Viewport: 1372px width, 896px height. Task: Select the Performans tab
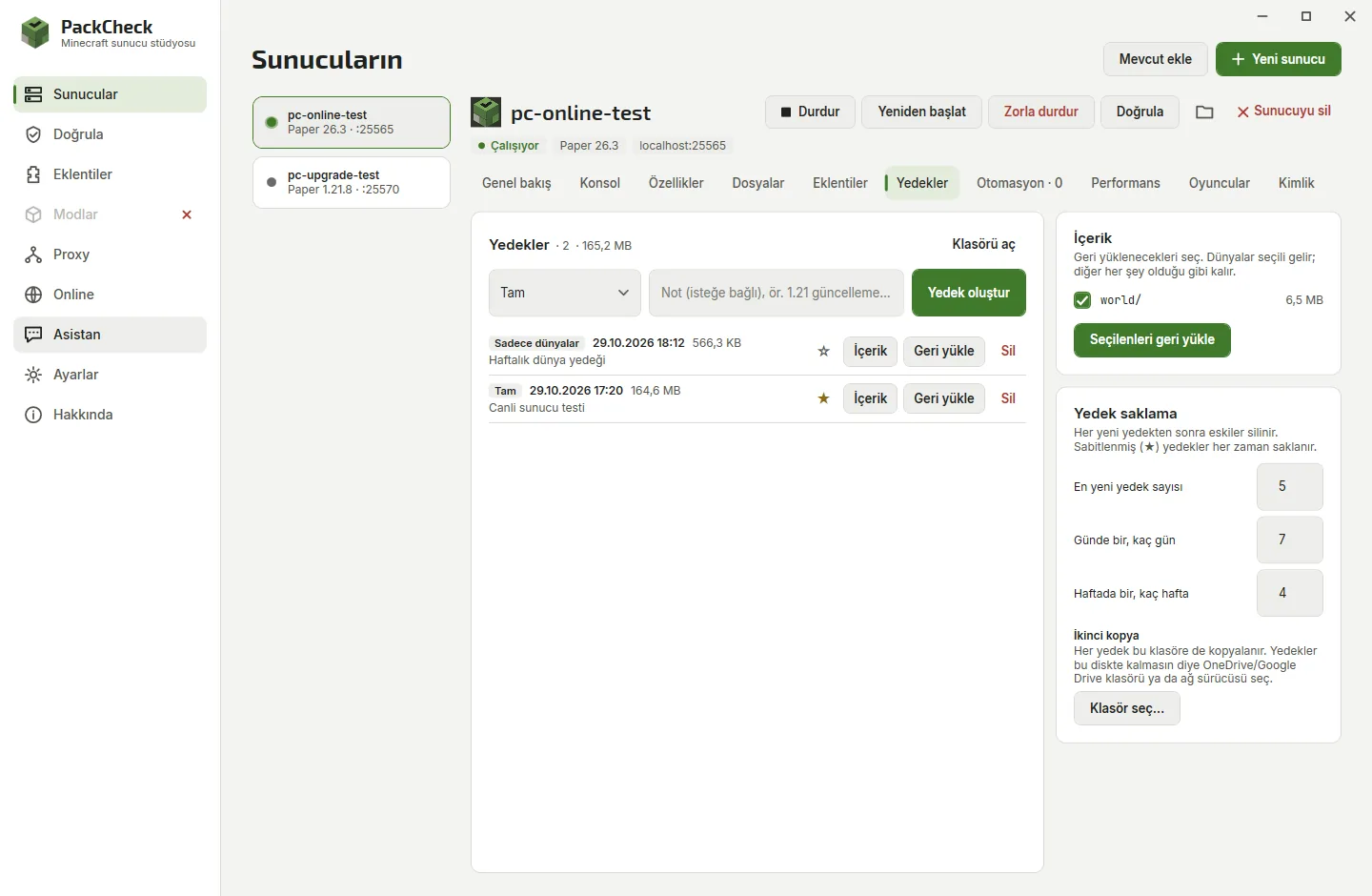coord(1125,183)
